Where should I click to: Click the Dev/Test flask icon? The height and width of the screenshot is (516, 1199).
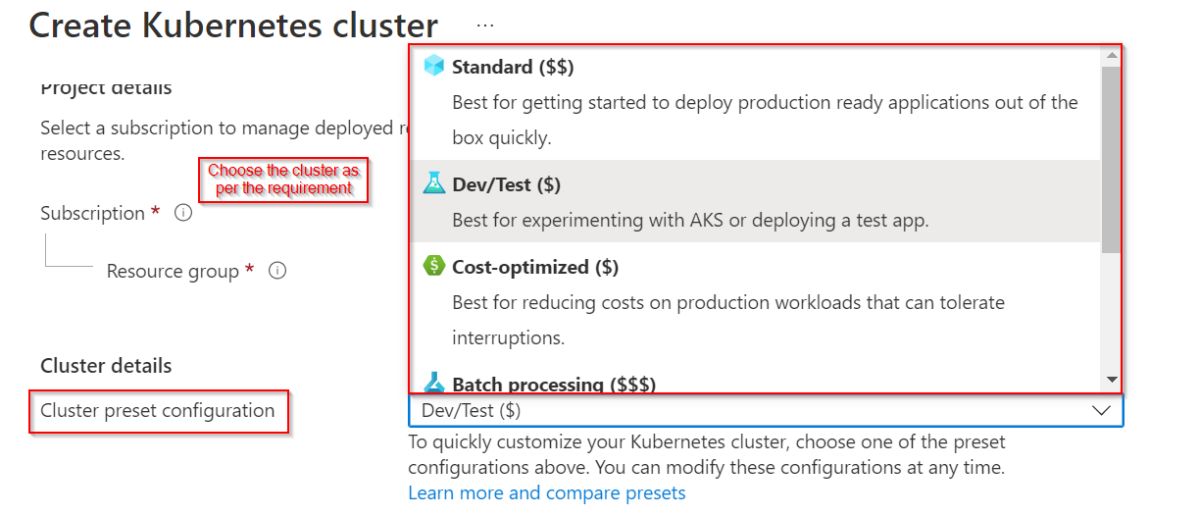coord(434,183)
